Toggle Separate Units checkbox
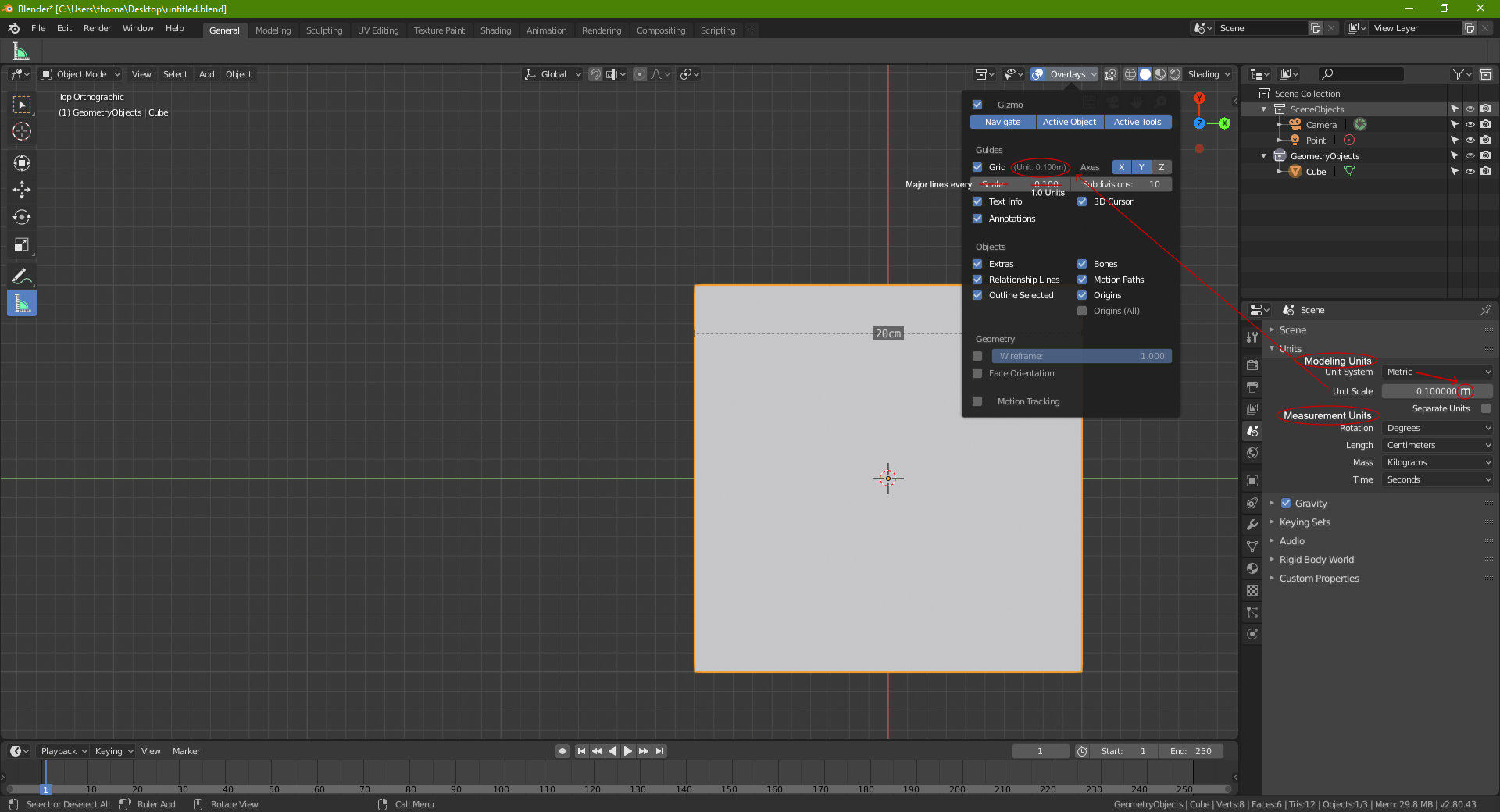Viewport: 1500px width, 812px height. click(1486, 408)
